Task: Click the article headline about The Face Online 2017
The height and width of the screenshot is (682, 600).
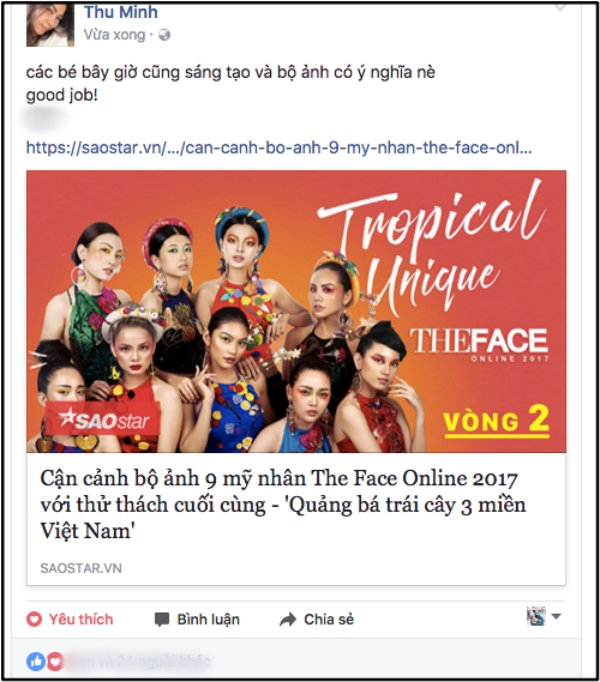Action: point(283,505)
